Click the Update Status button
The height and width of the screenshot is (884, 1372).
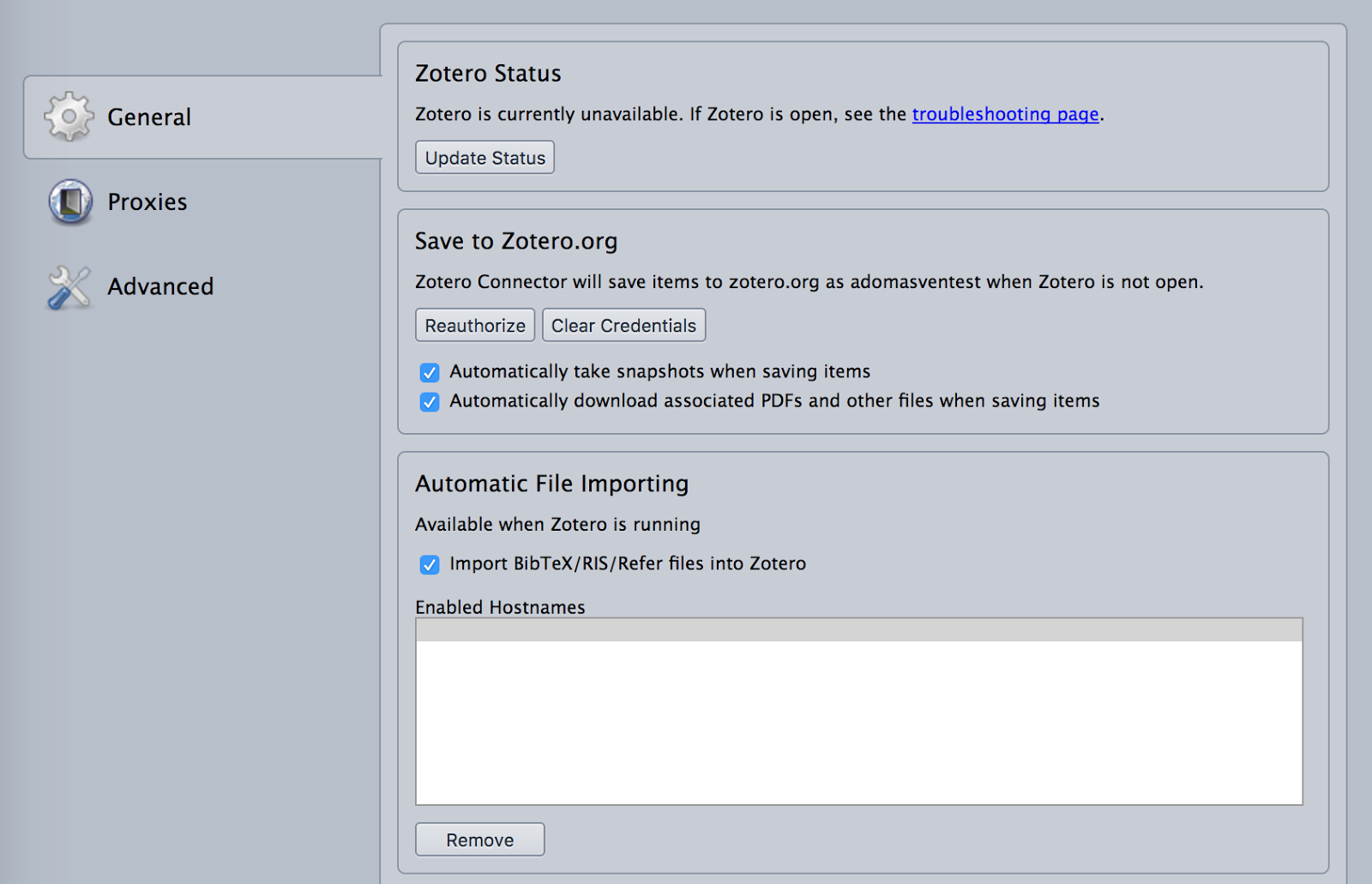485,158
